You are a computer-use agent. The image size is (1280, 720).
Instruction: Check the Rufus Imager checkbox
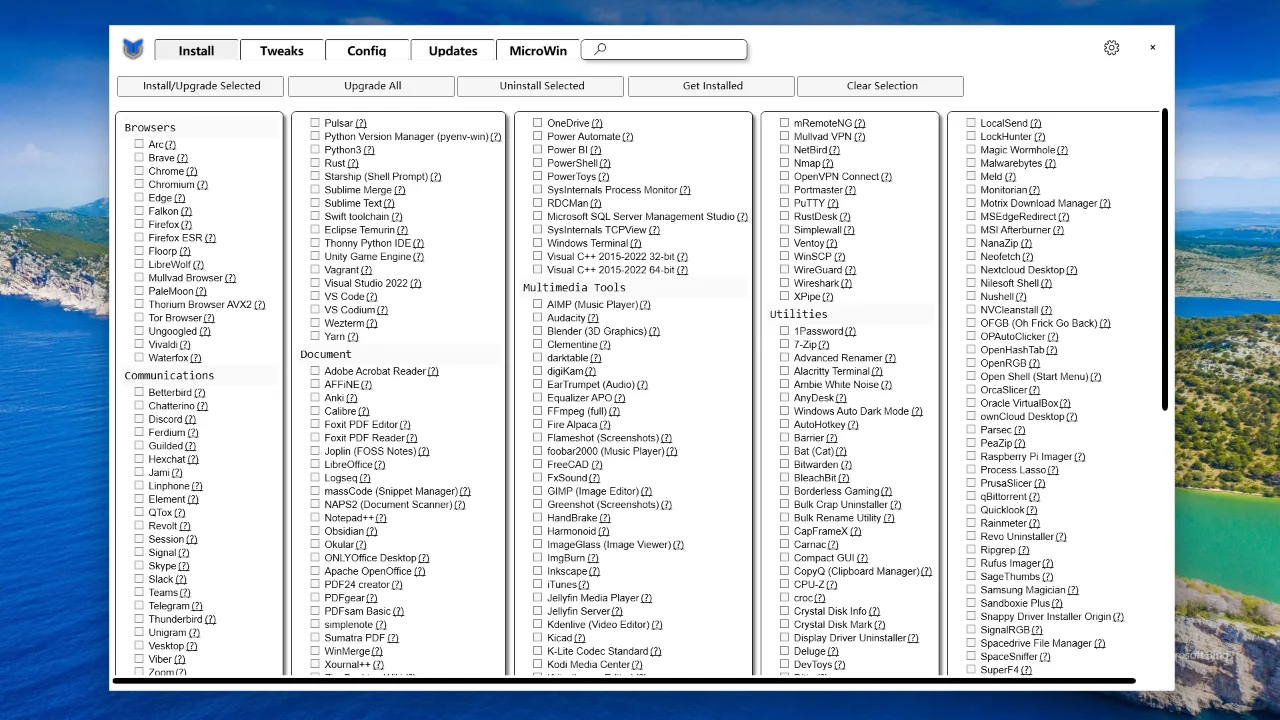coord(971,563)
